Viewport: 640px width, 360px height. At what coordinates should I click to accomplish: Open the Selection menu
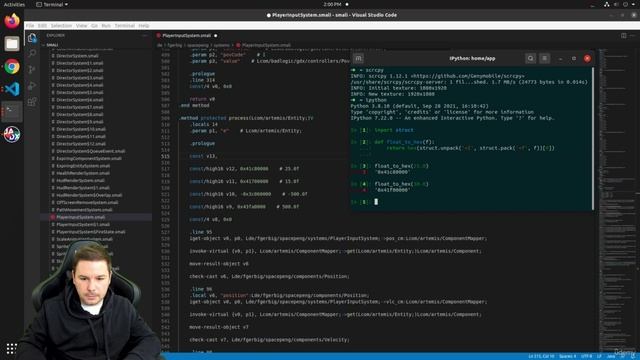click(61, 26)
